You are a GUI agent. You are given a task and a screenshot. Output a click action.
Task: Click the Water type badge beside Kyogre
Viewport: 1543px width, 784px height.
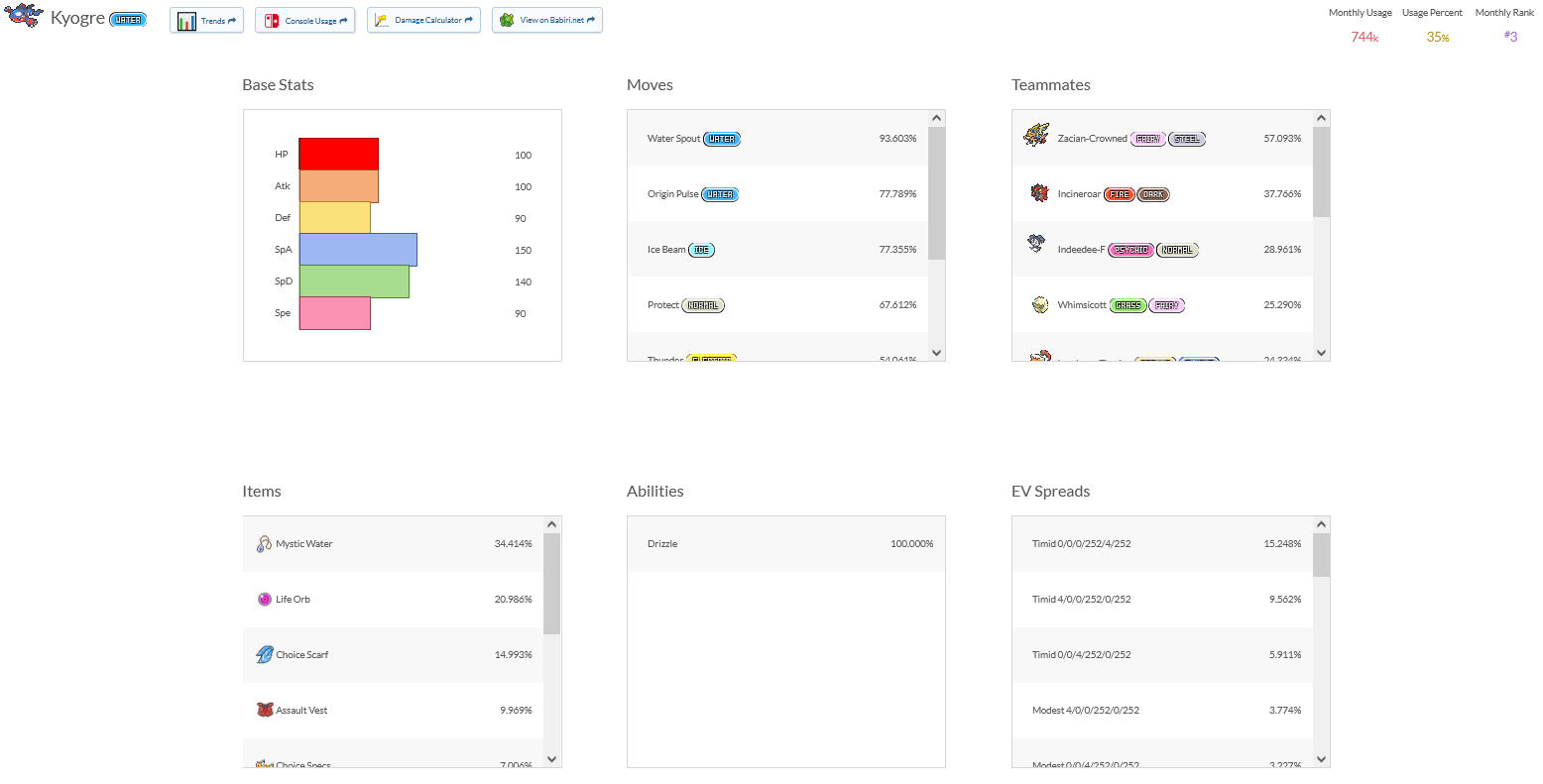click(x=128, y=20)
